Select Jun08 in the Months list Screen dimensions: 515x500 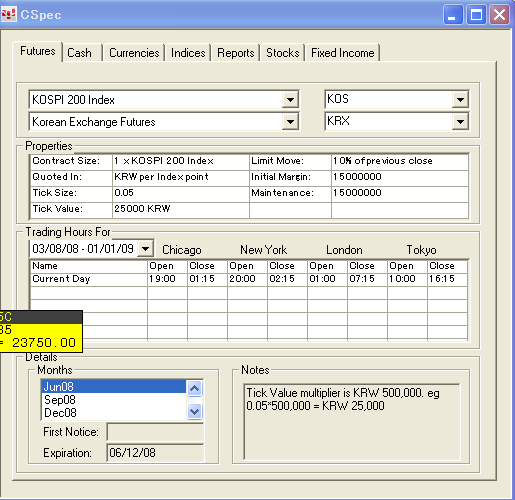point(114,386)
